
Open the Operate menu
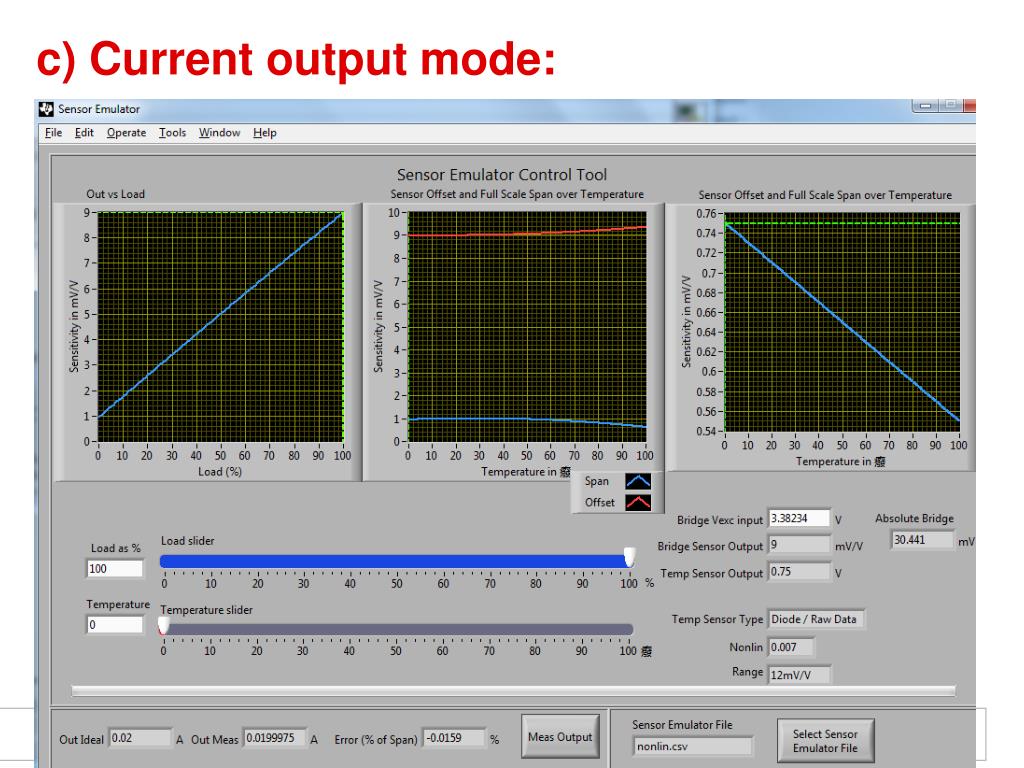pyautogui.click(x=126, y=133)
